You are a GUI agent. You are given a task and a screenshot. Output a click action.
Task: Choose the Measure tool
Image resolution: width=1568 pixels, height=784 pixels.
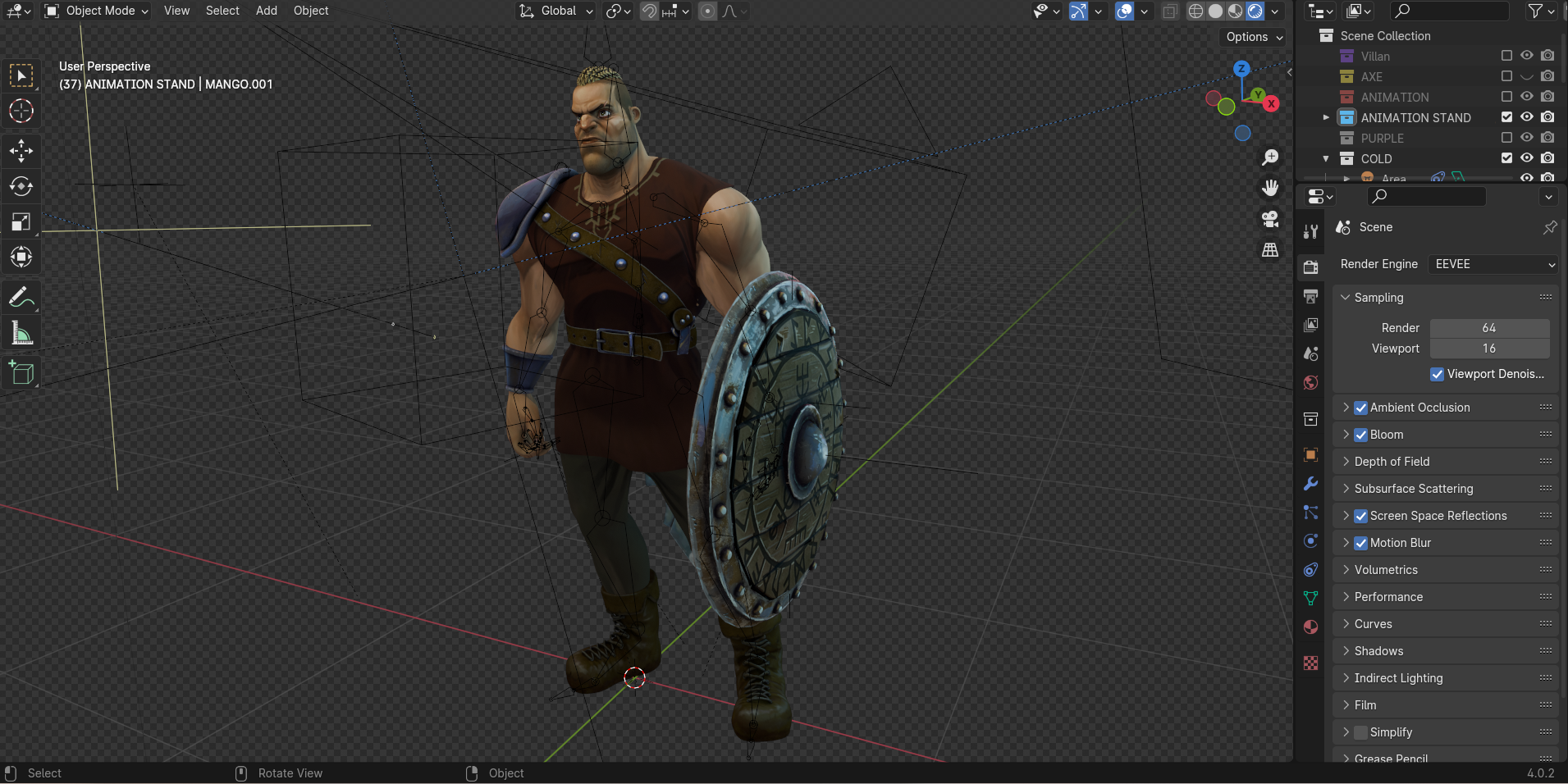click(21, 333)
